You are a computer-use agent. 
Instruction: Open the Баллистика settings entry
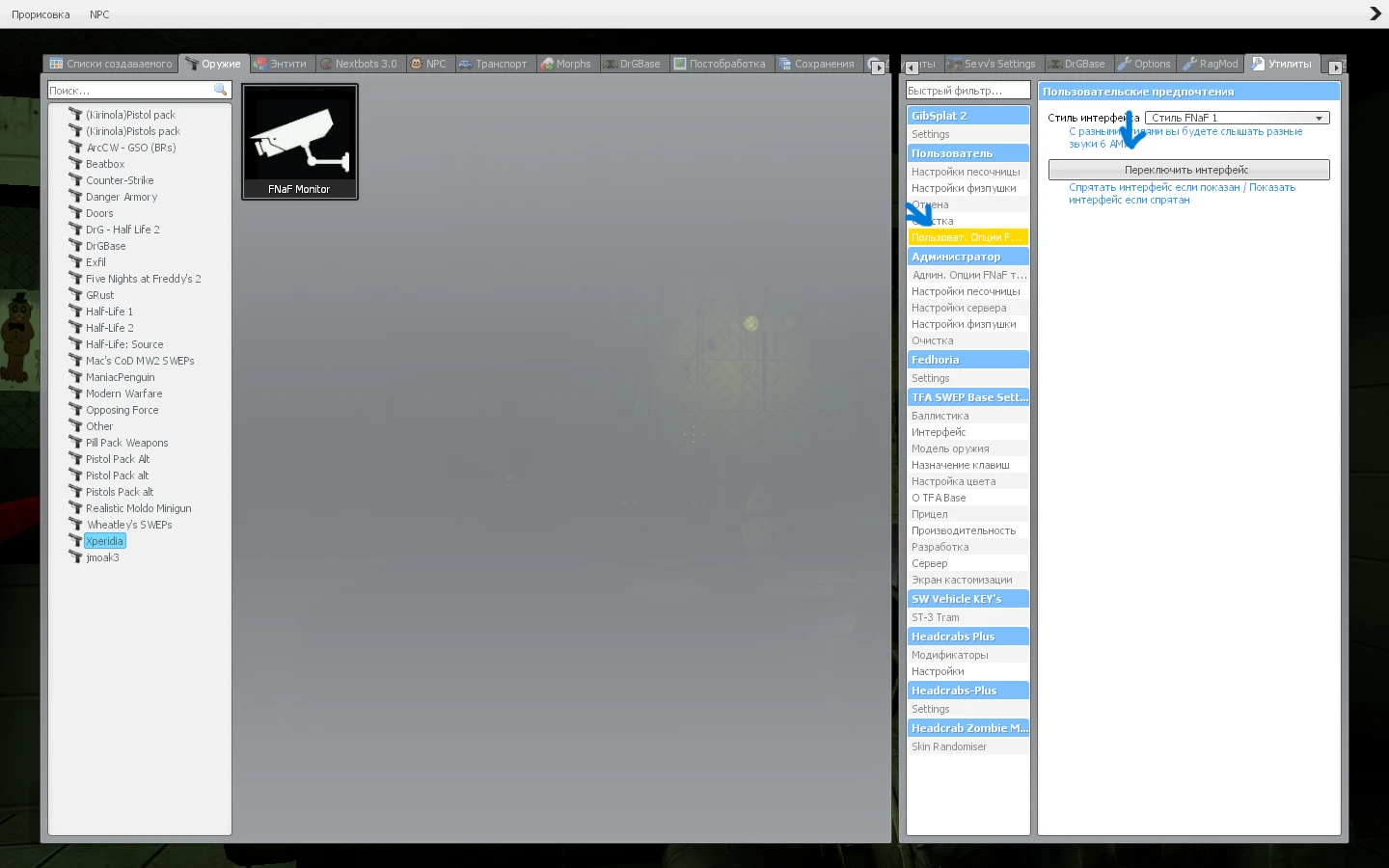click(967, 416)
